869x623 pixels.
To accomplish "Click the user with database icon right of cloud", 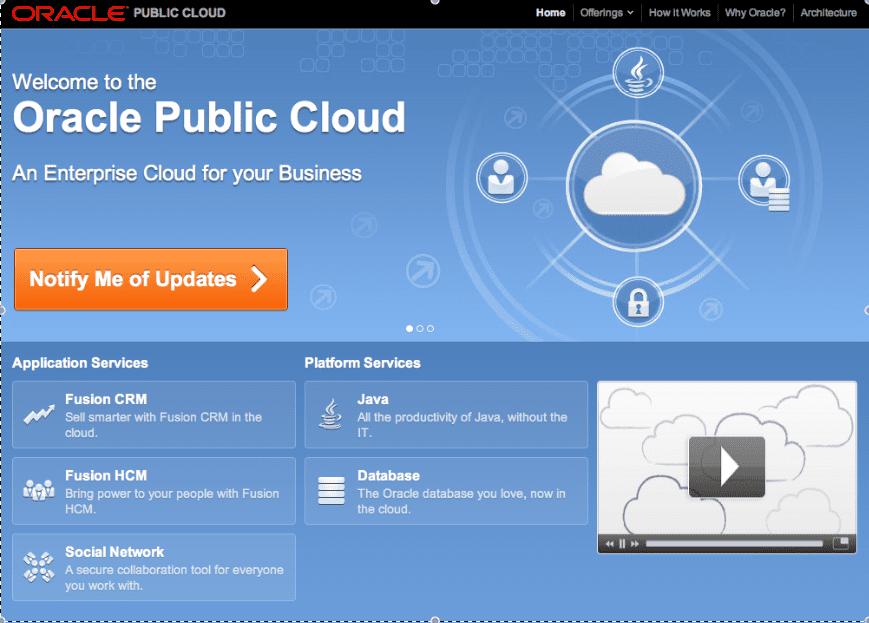I will (765, 182).
